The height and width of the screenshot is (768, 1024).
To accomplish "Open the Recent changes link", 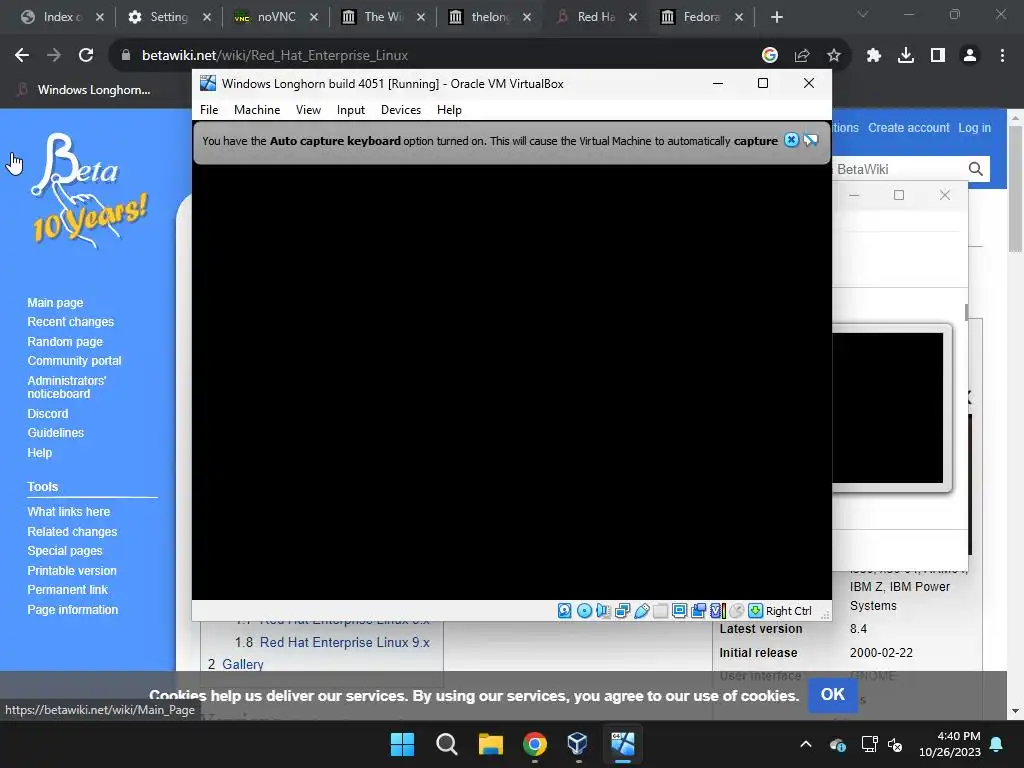I will 71,321.
